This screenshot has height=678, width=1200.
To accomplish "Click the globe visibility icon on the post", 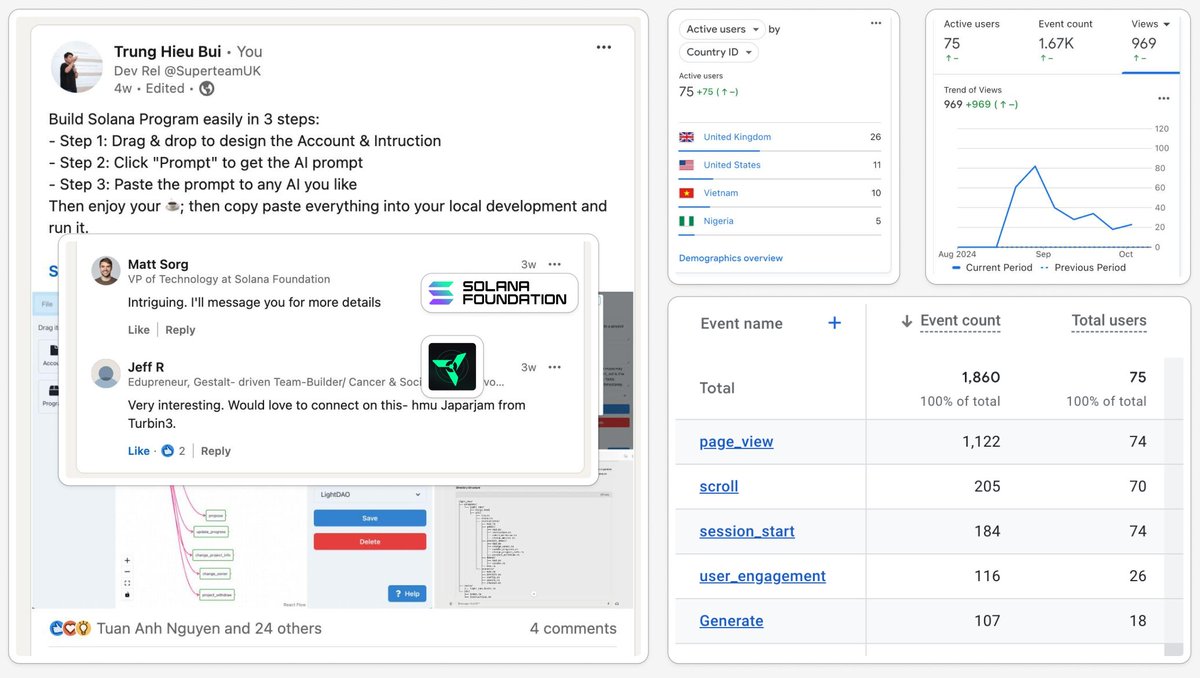I will (206, 88).
